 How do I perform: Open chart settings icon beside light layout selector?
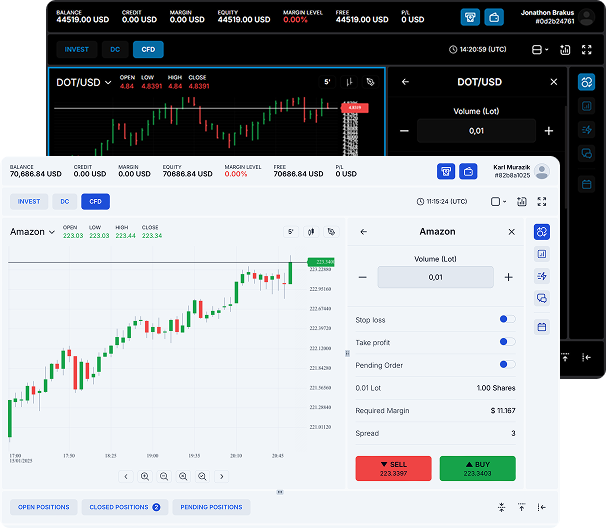[x=522, y=201]
